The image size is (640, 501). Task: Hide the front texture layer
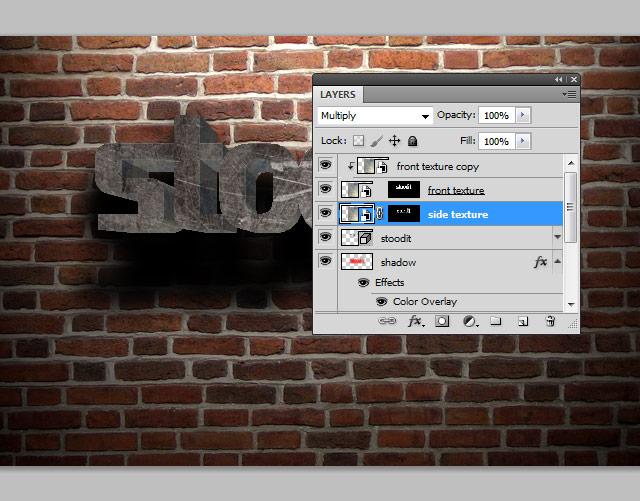coord(325,189)
